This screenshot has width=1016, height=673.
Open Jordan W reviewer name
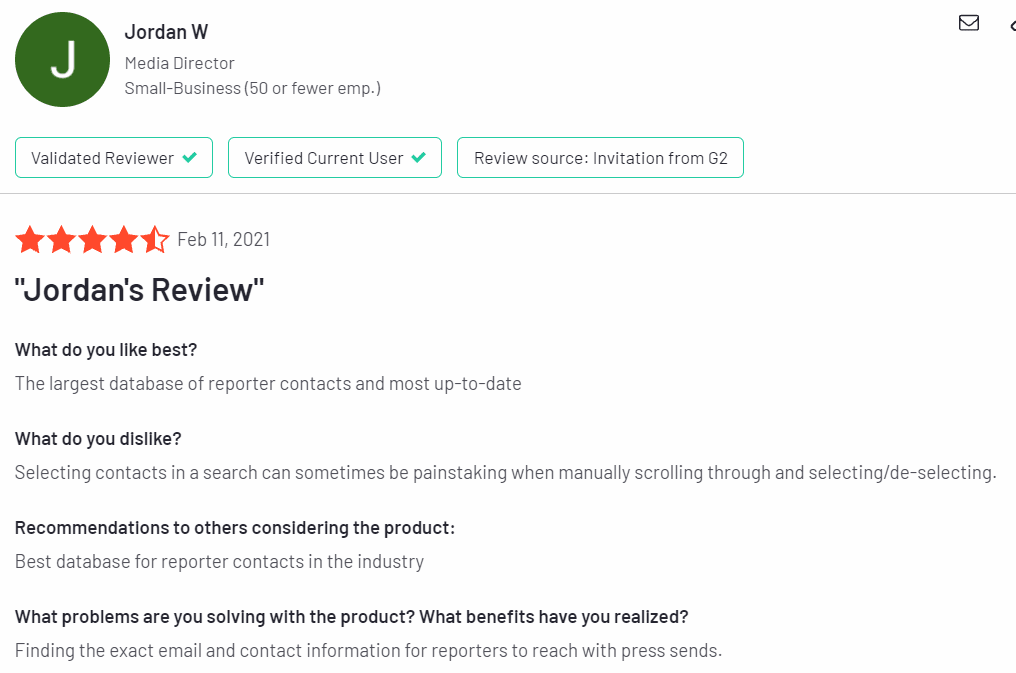(x=166, y=32)
